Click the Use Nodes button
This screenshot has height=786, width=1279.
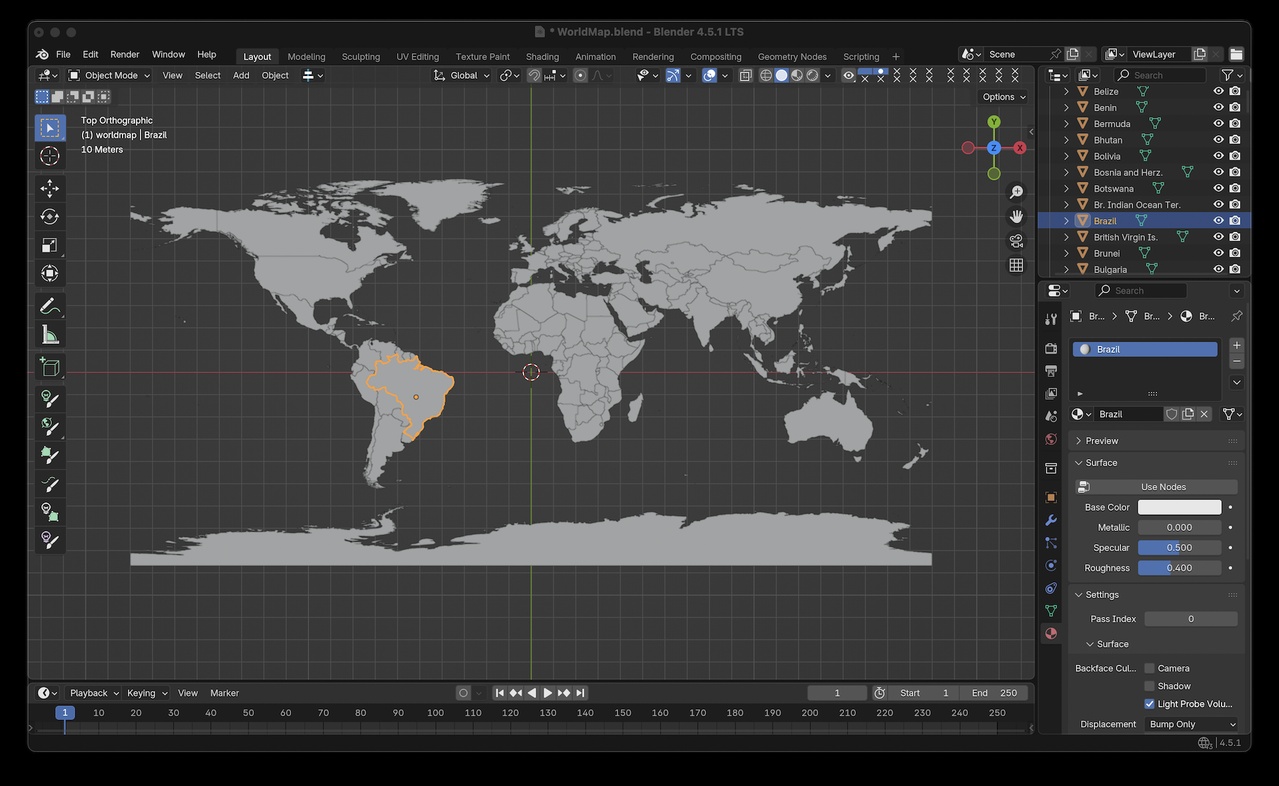tap(1157, 487)
